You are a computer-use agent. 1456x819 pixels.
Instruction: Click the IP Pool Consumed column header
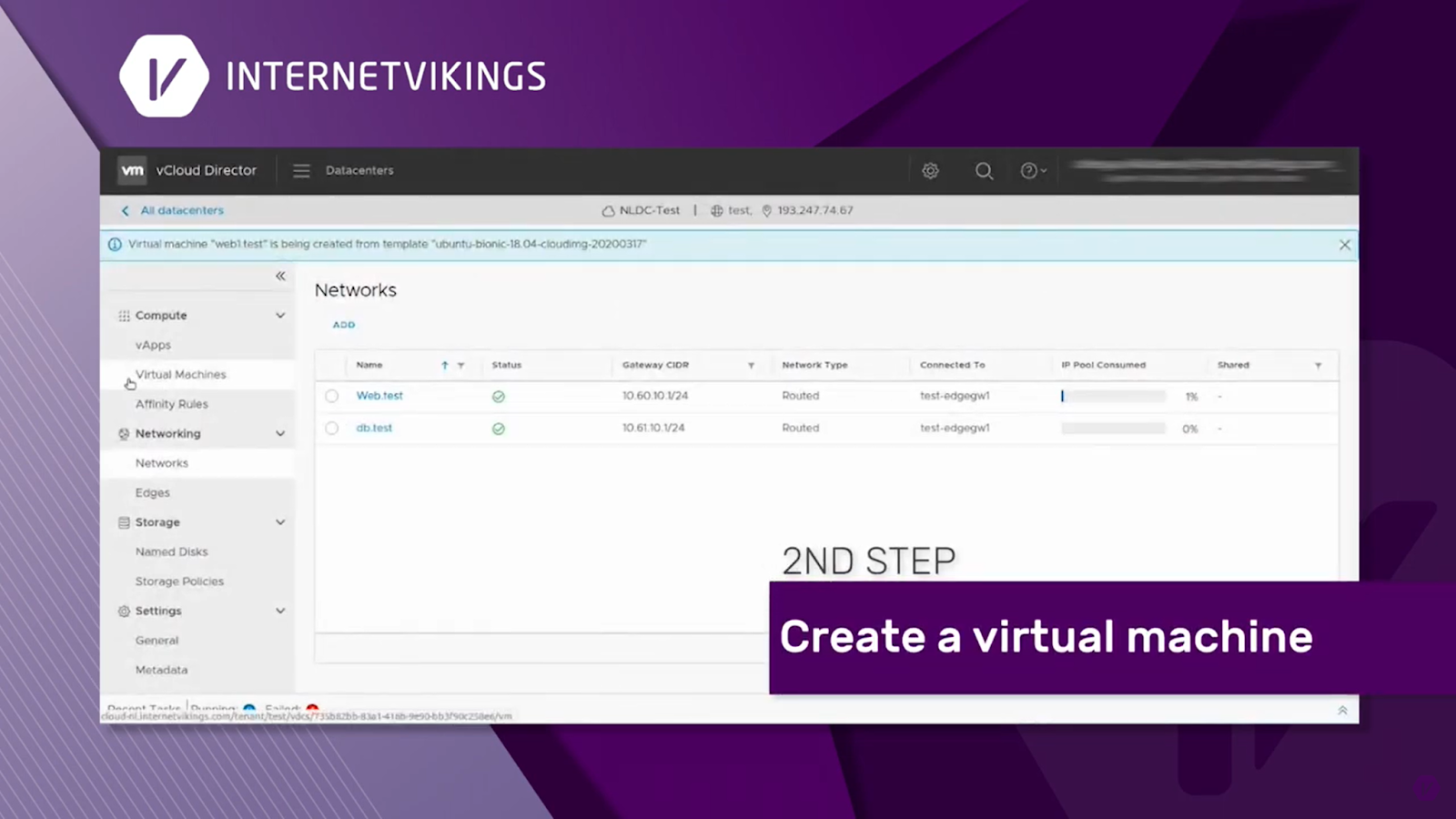[x=1104, y=365]
